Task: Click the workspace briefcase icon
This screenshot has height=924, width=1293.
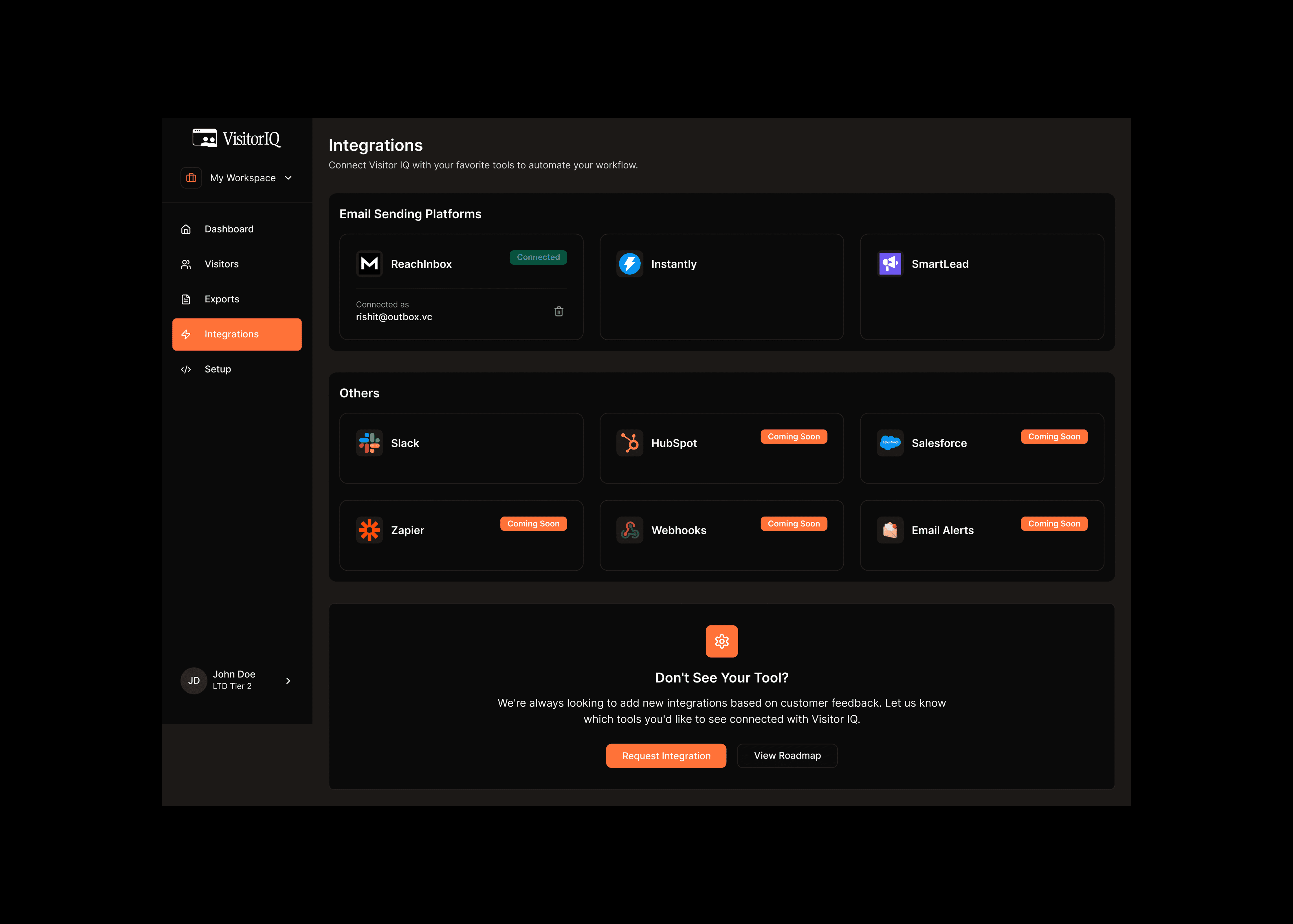Action: 191,178
